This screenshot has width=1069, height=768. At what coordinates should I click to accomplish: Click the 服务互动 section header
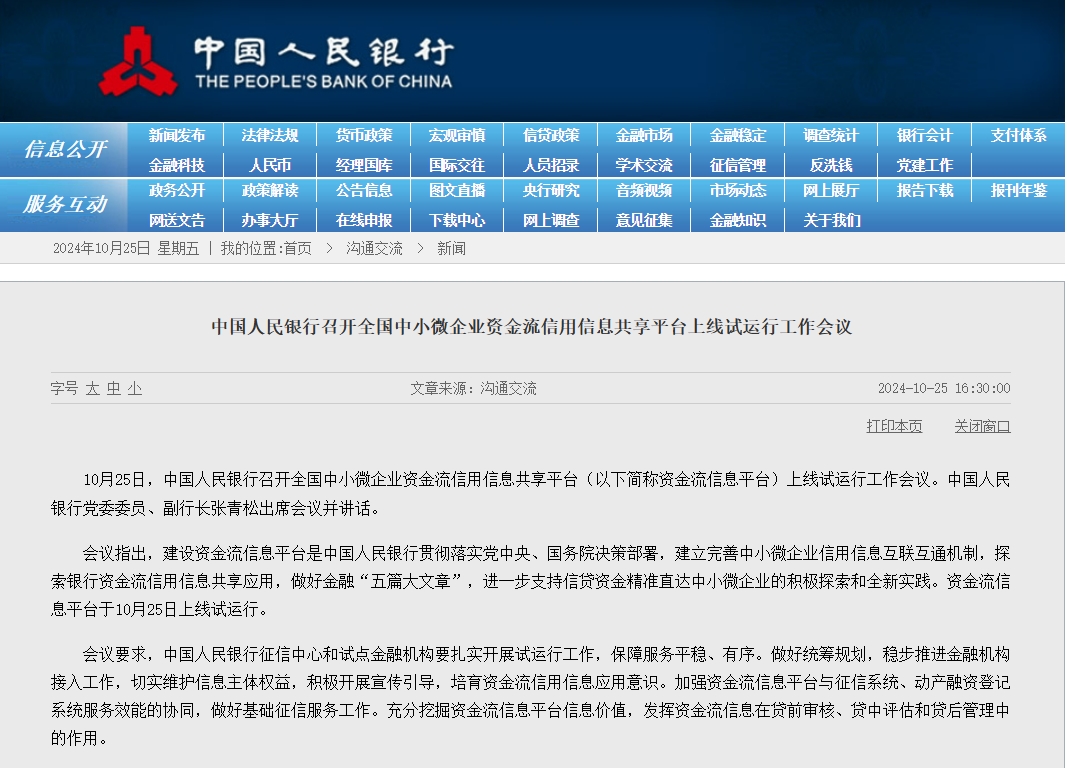point(65,203)
